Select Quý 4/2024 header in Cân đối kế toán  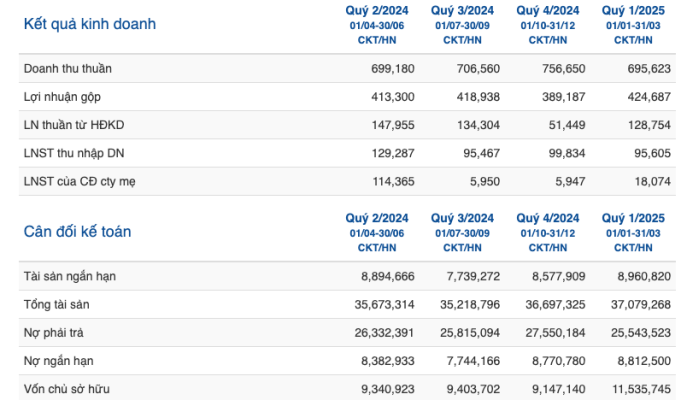548,218
